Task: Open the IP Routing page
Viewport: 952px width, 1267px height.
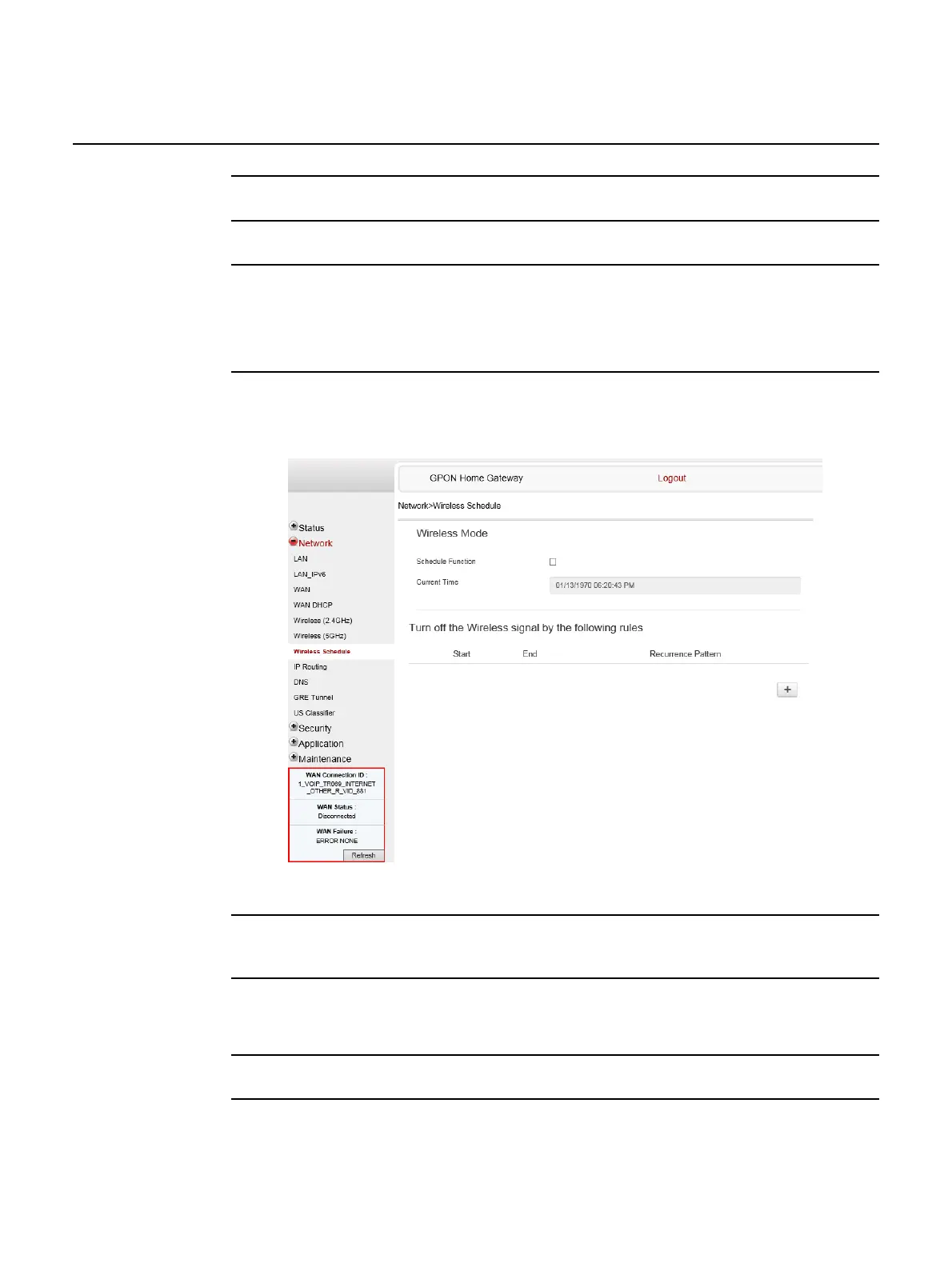Action: coord(310,666)
